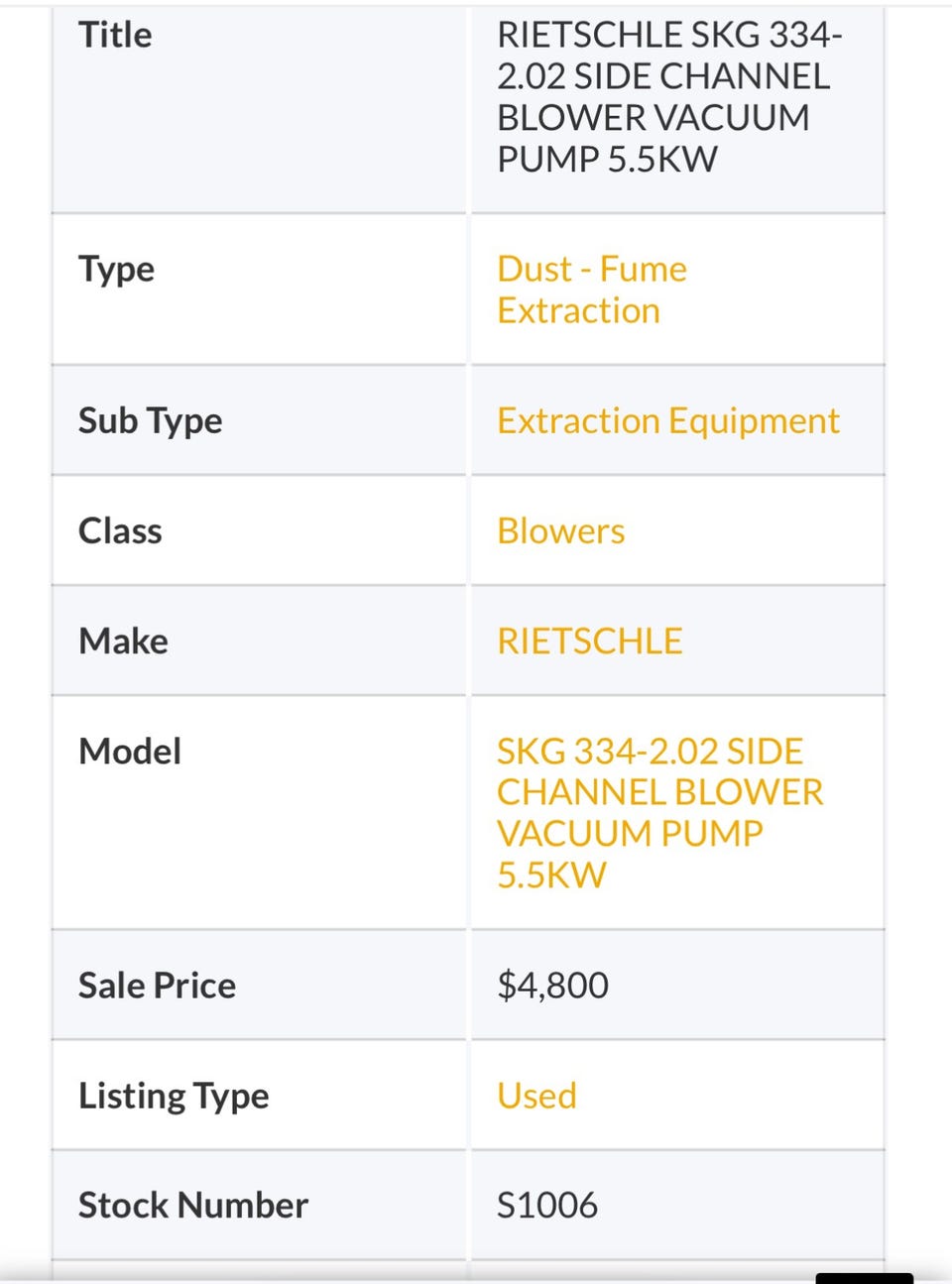
Task: Click the Sub Type row label
Action: pos(150,420)
